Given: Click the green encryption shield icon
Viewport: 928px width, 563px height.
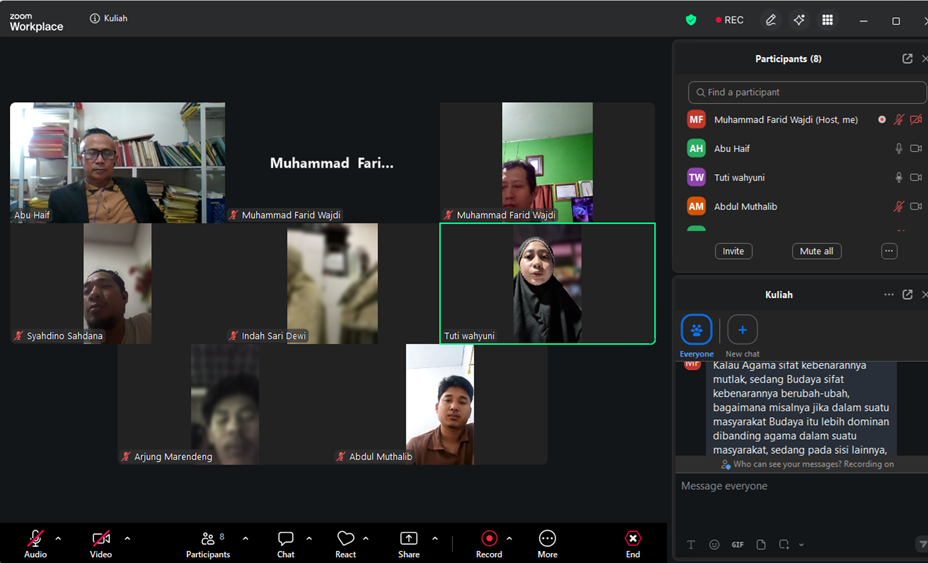Looking at the screenshot, I should click(x=691, y=20).
